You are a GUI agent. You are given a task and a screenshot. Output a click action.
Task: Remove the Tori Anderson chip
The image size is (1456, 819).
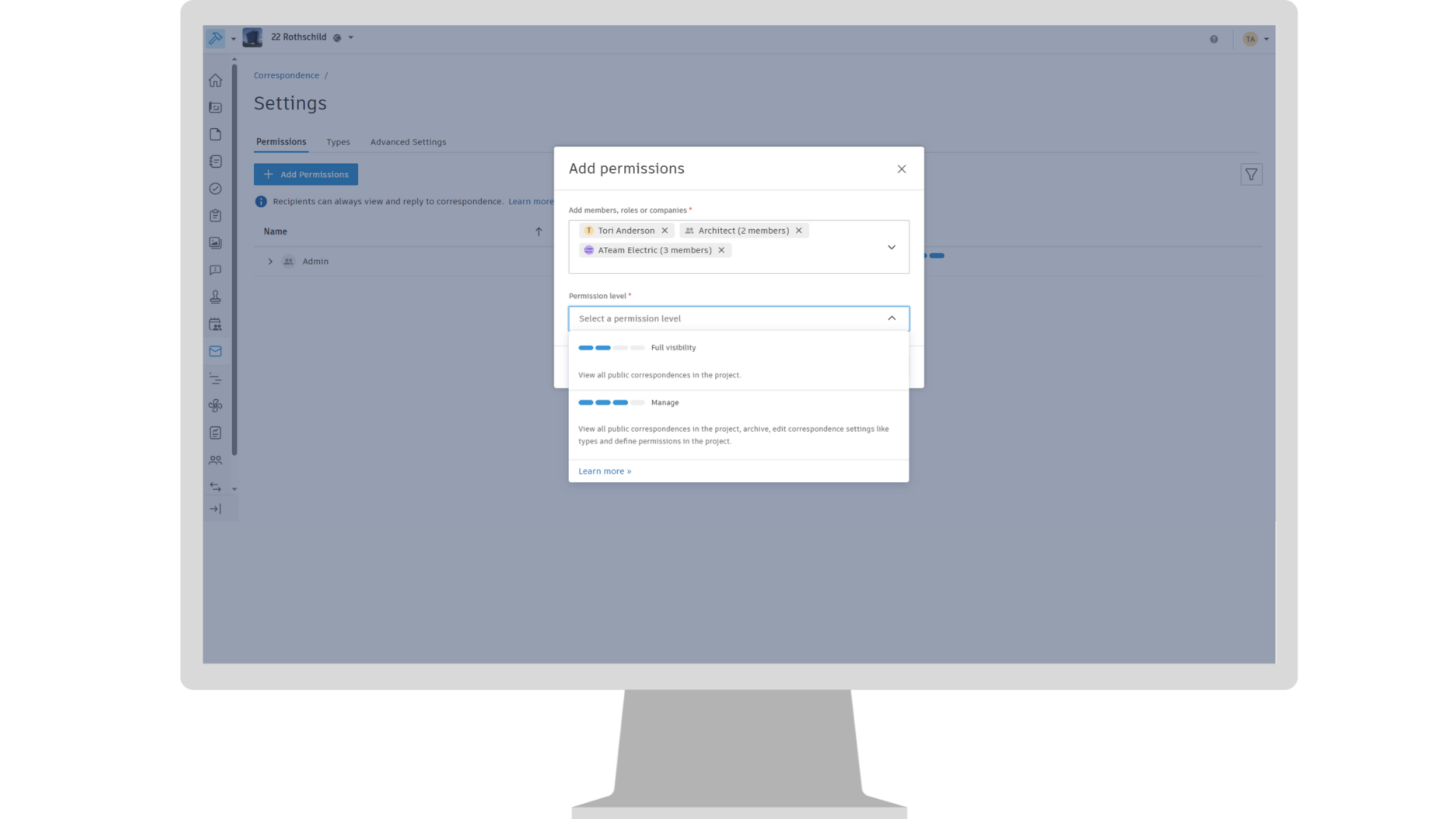coord(665,231)
